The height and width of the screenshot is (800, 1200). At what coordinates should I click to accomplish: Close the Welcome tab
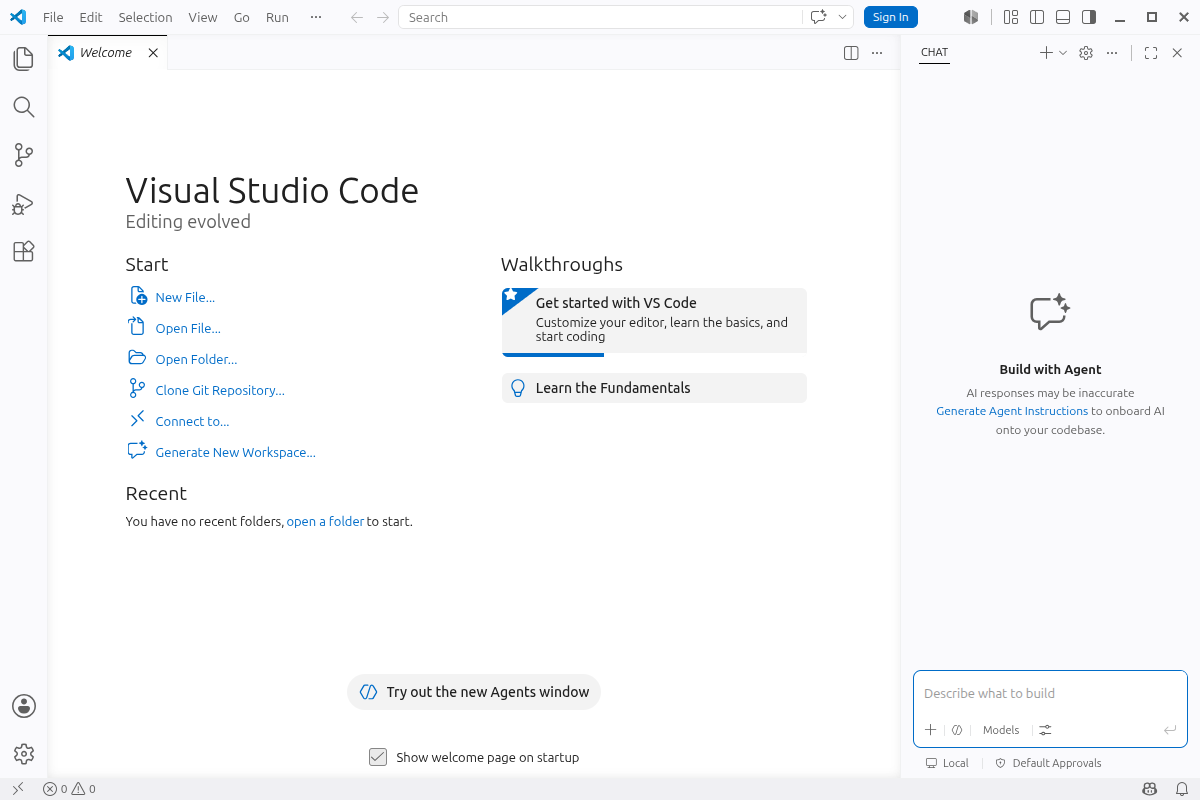click(153, 53)
